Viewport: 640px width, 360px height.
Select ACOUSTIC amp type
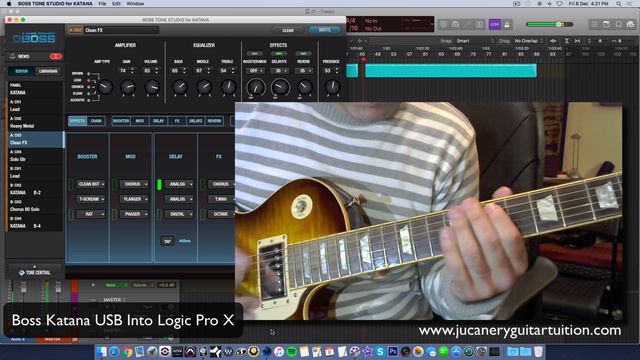[x=89, y=100]
